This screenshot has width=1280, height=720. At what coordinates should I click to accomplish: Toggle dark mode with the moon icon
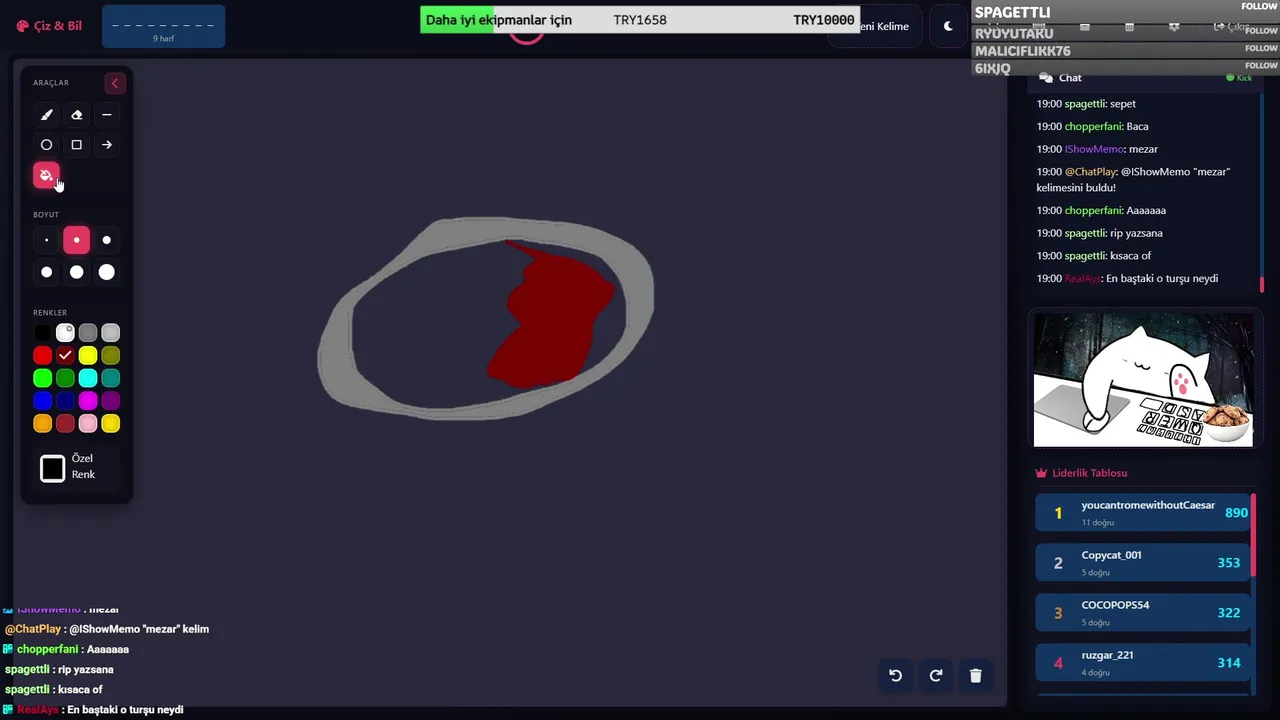[x=948, y=26]
